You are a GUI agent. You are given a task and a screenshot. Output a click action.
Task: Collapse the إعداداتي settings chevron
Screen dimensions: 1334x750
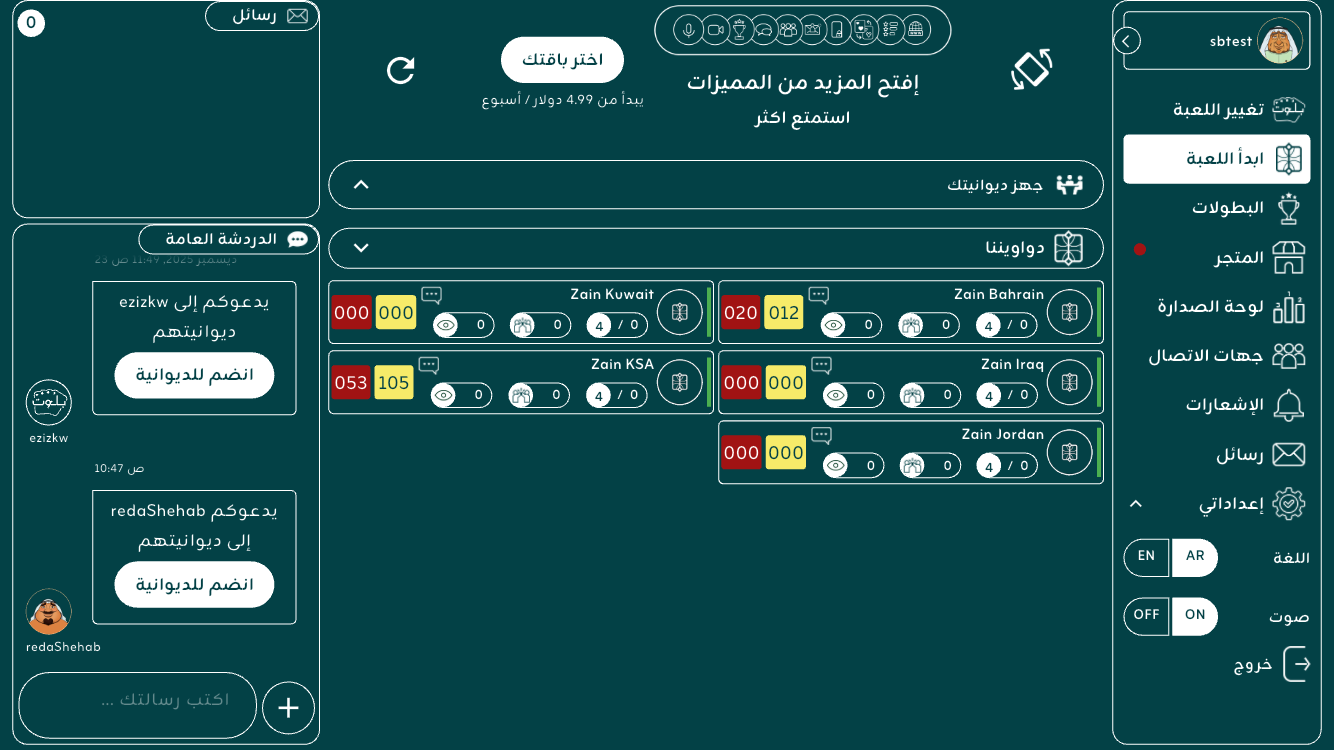[x=1135, y=504]
